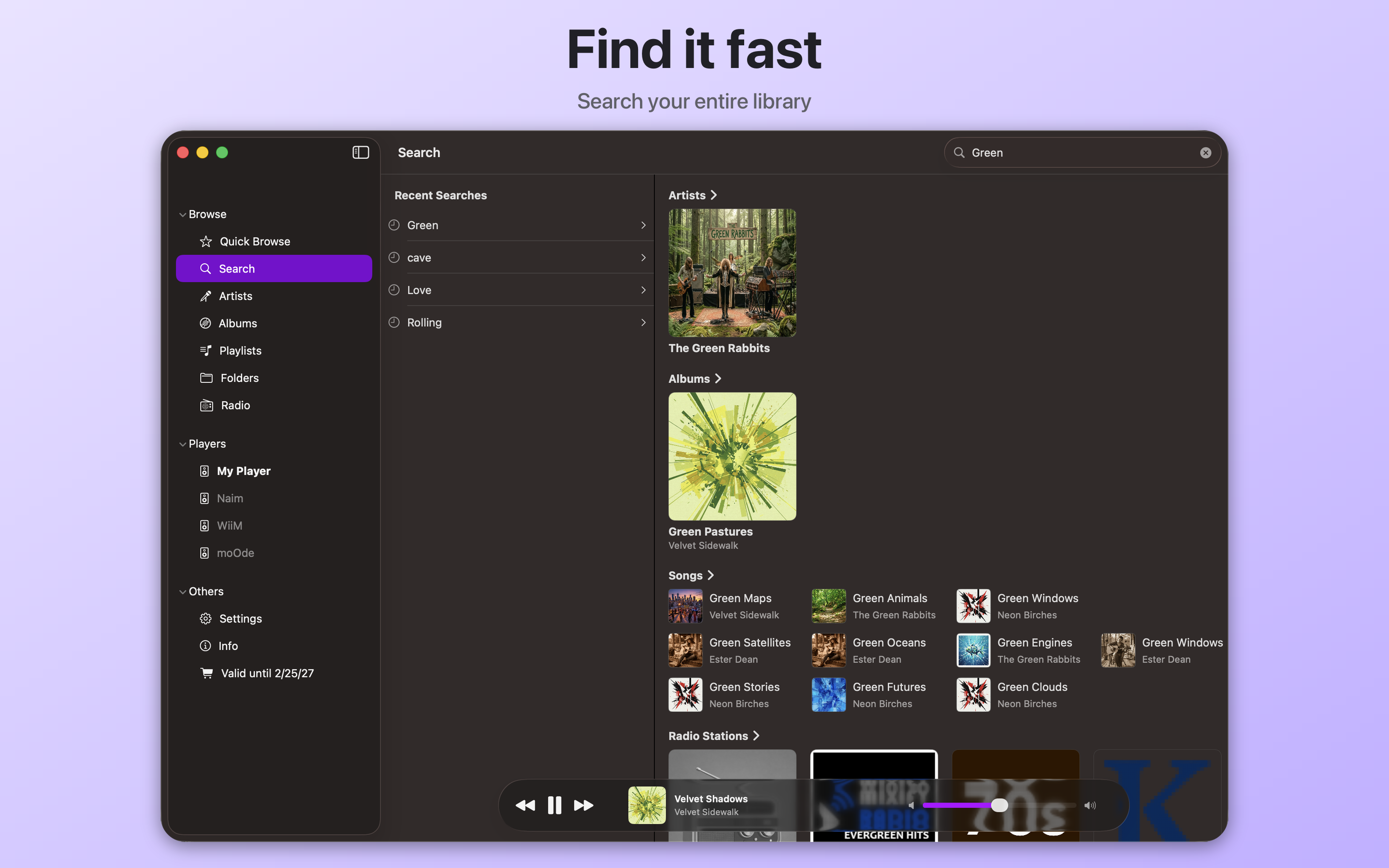Collapse the Browse section
Screen dimensions: 1389x868
coord(182,215)
